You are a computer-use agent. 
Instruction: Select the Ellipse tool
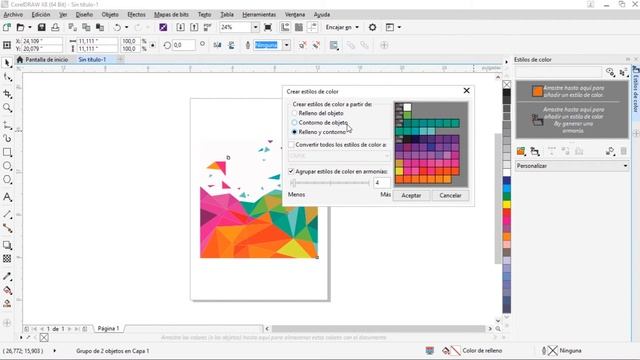coord(7,166)
